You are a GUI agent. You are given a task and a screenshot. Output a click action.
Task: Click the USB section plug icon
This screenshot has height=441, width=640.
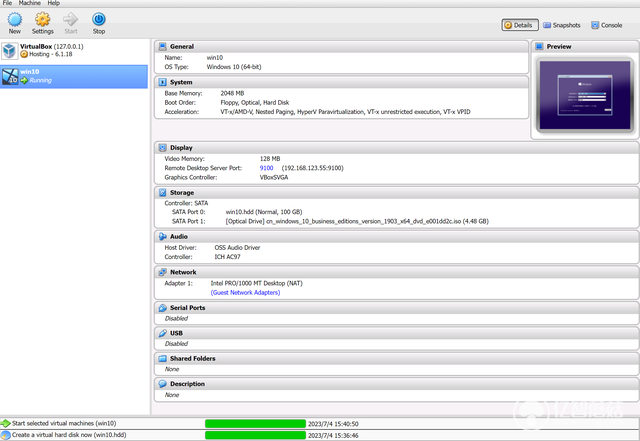tap(162, 333)
